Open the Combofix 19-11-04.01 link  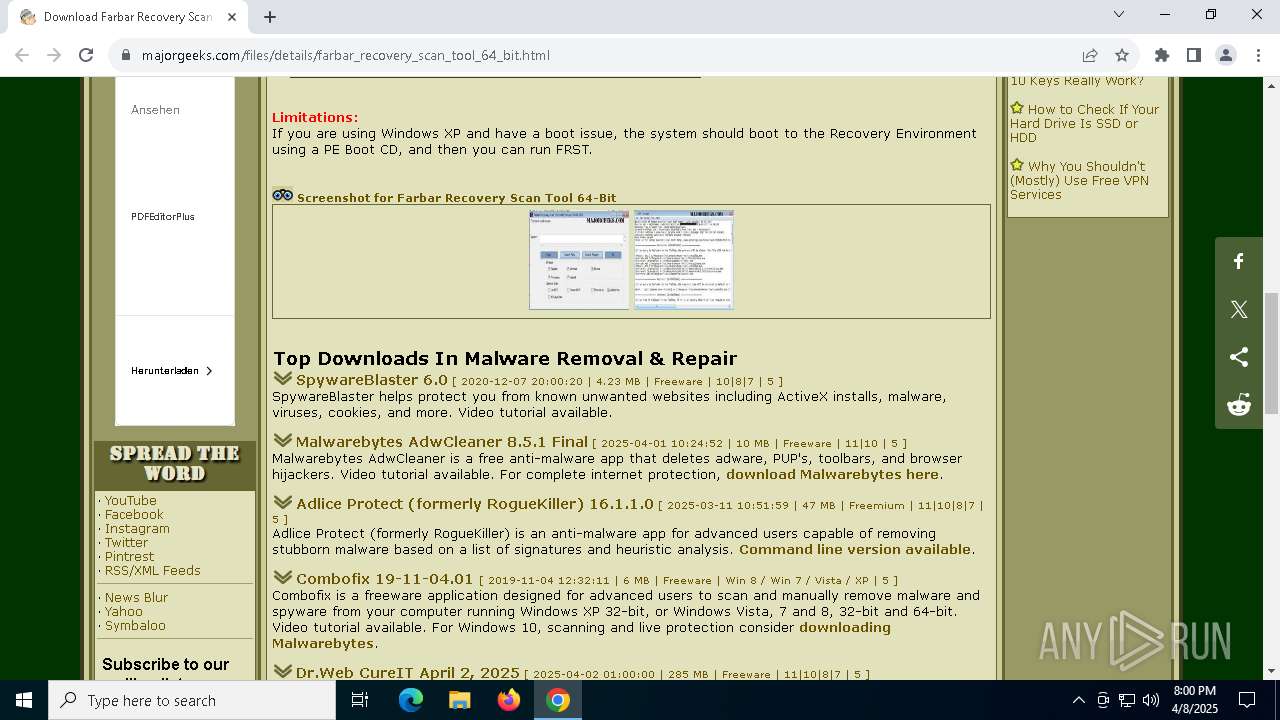(x=384, y=579)
